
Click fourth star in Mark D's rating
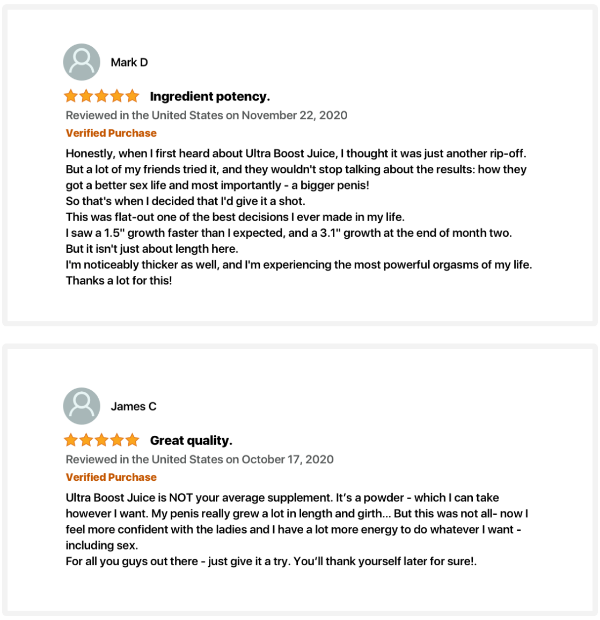(x=117, y=96)
